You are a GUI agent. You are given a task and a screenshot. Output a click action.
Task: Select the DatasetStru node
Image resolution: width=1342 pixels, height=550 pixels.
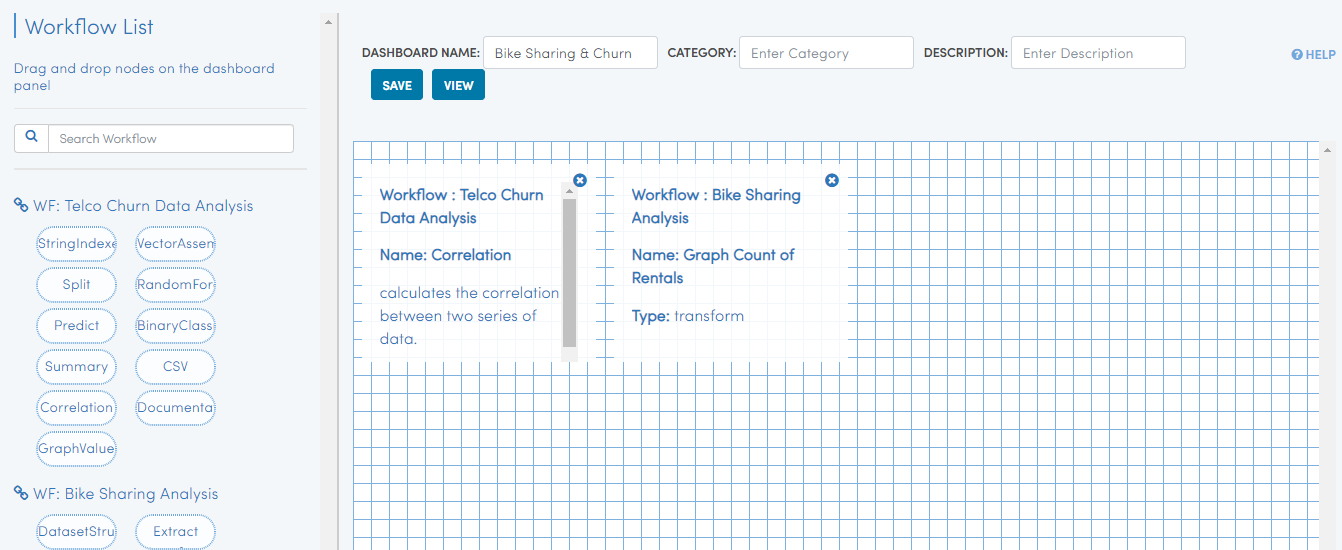76,531
